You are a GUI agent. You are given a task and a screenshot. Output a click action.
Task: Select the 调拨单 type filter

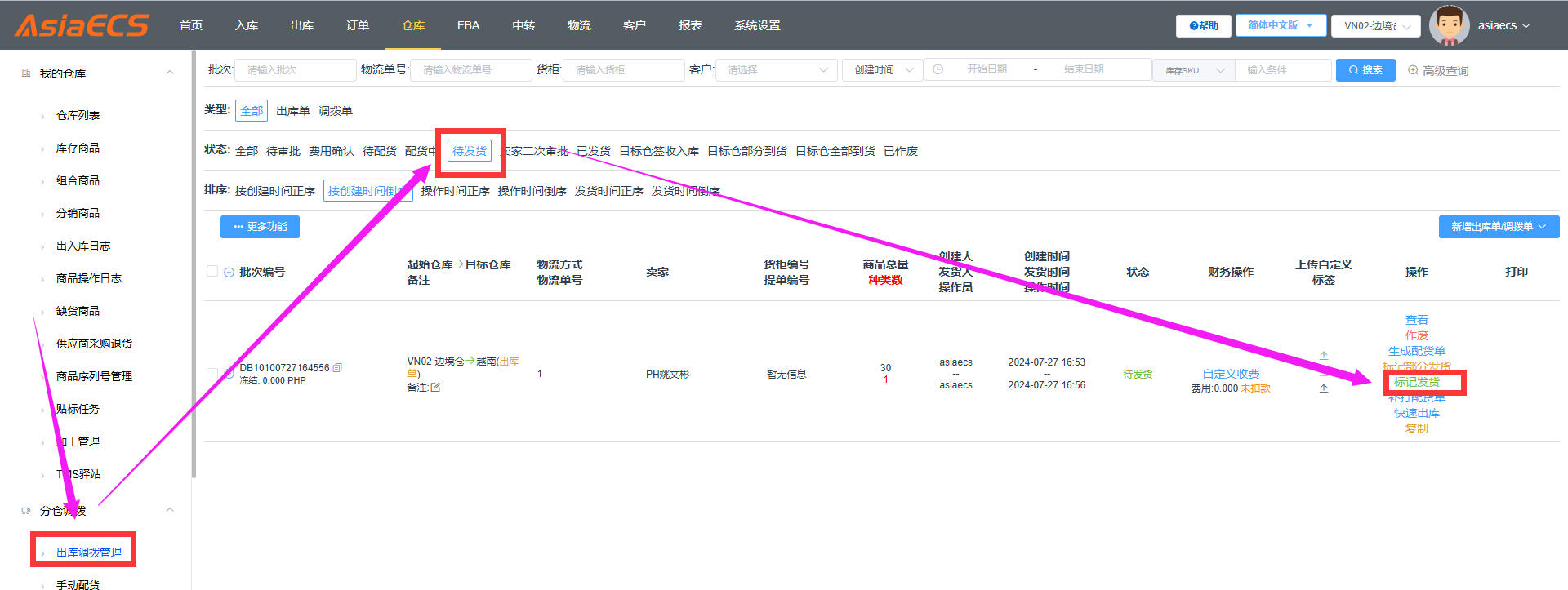[336, 111]
